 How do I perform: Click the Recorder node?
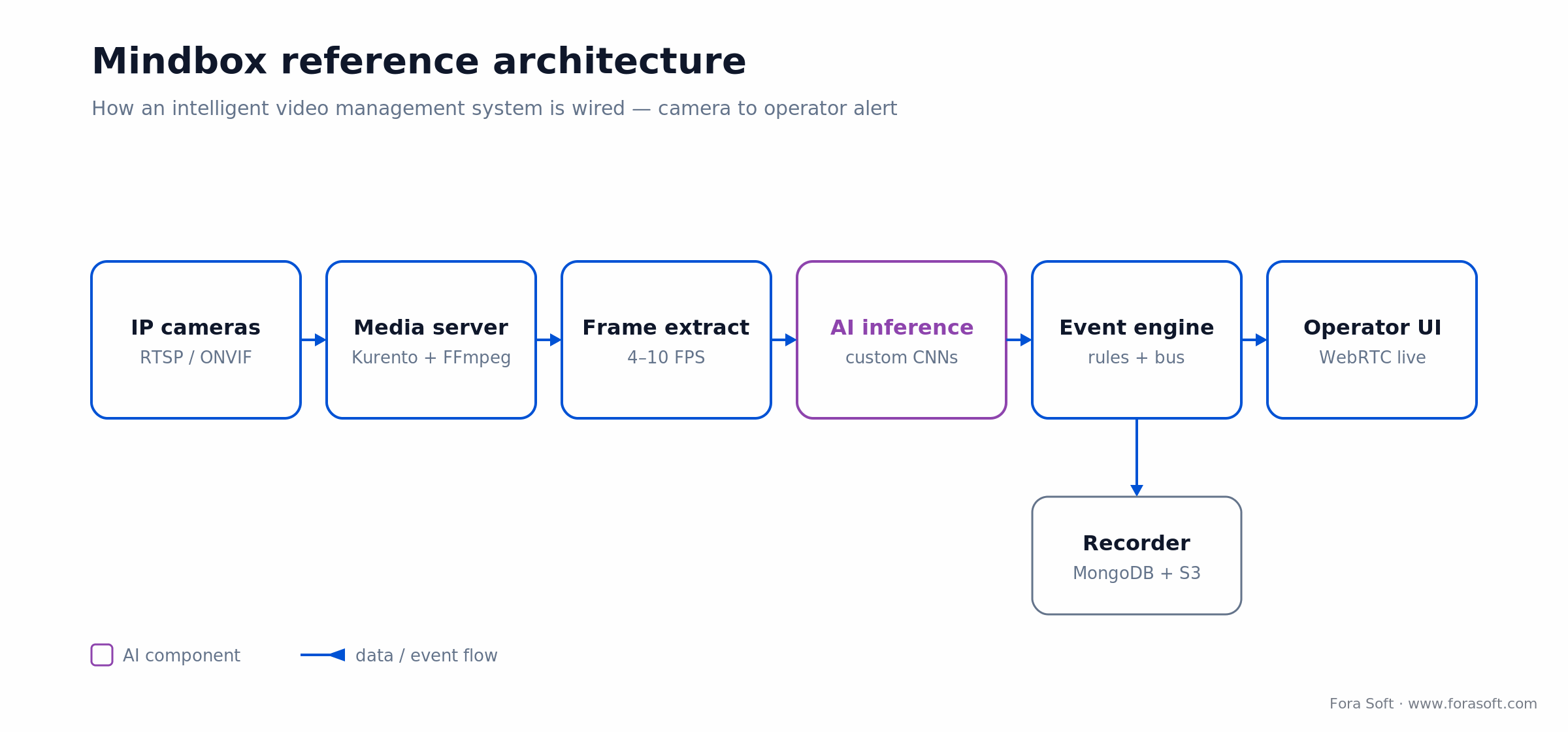(x=1137, y=556)
